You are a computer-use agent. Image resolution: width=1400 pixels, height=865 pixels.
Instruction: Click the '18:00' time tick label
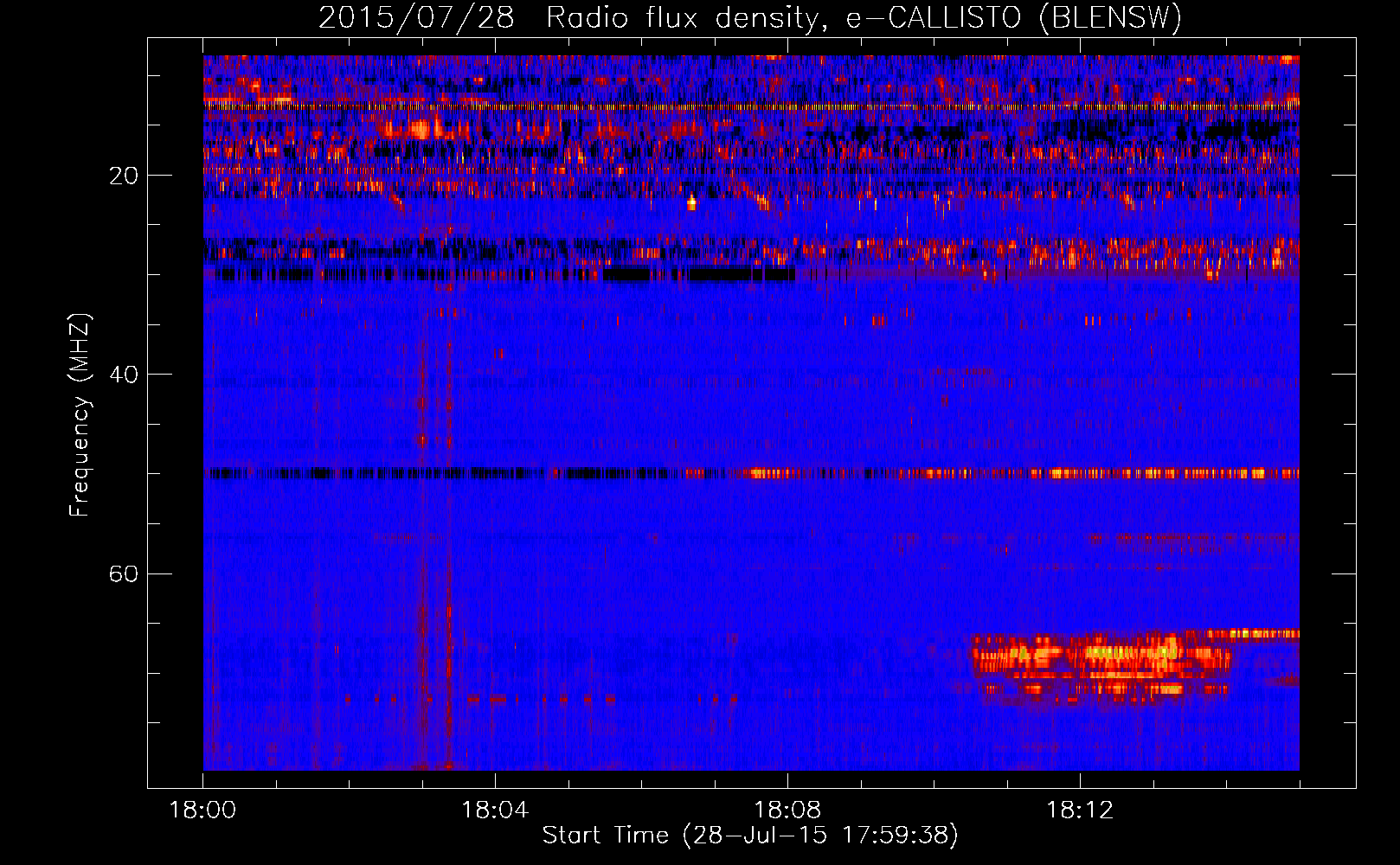[x=202, y=810]
